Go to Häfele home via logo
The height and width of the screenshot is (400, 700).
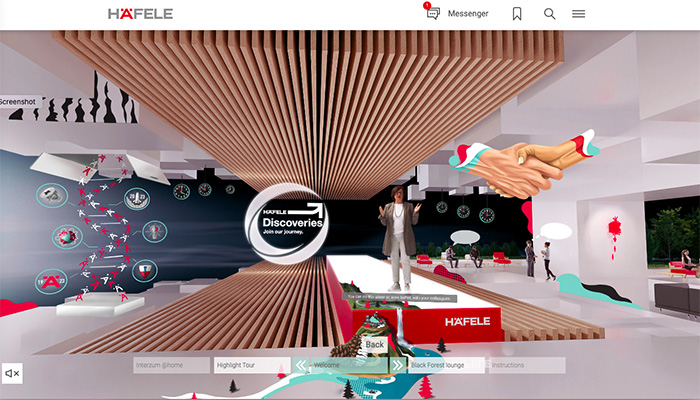tap(140, 14)
